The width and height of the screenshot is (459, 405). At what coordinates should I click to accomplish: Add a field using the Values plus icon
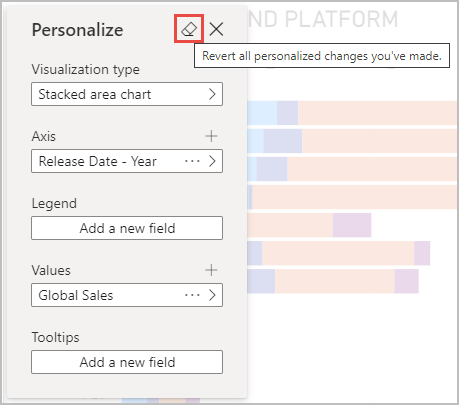pos(211,270)
